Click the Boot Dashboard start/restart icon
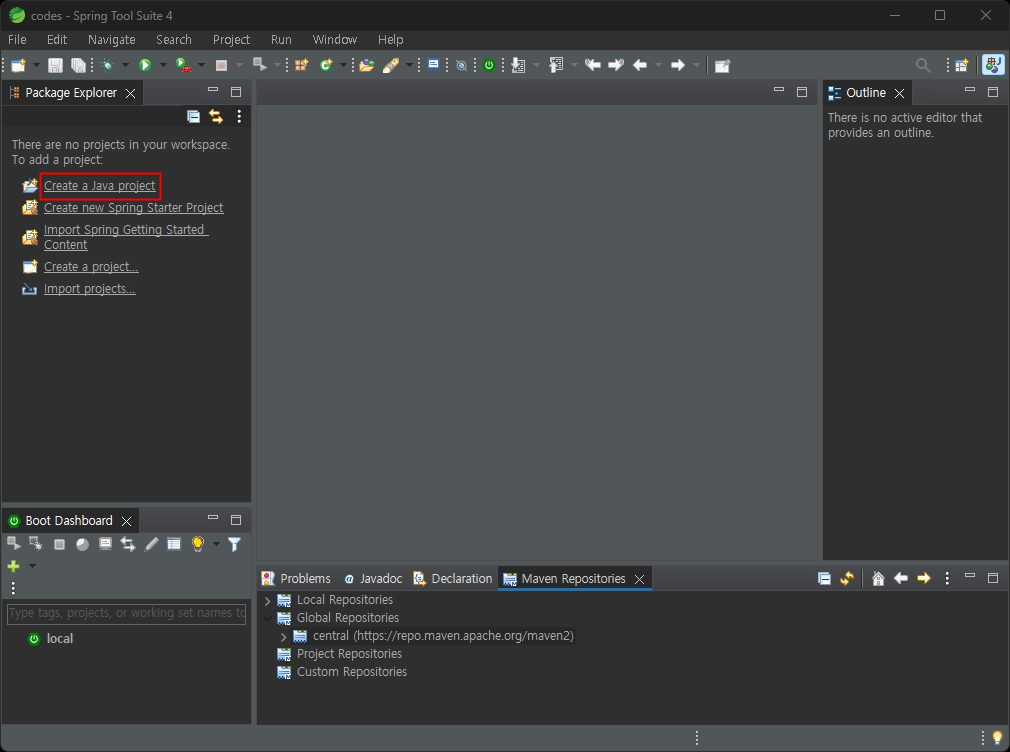Viewport: 1010px width, 752px height. click(14, 543)
